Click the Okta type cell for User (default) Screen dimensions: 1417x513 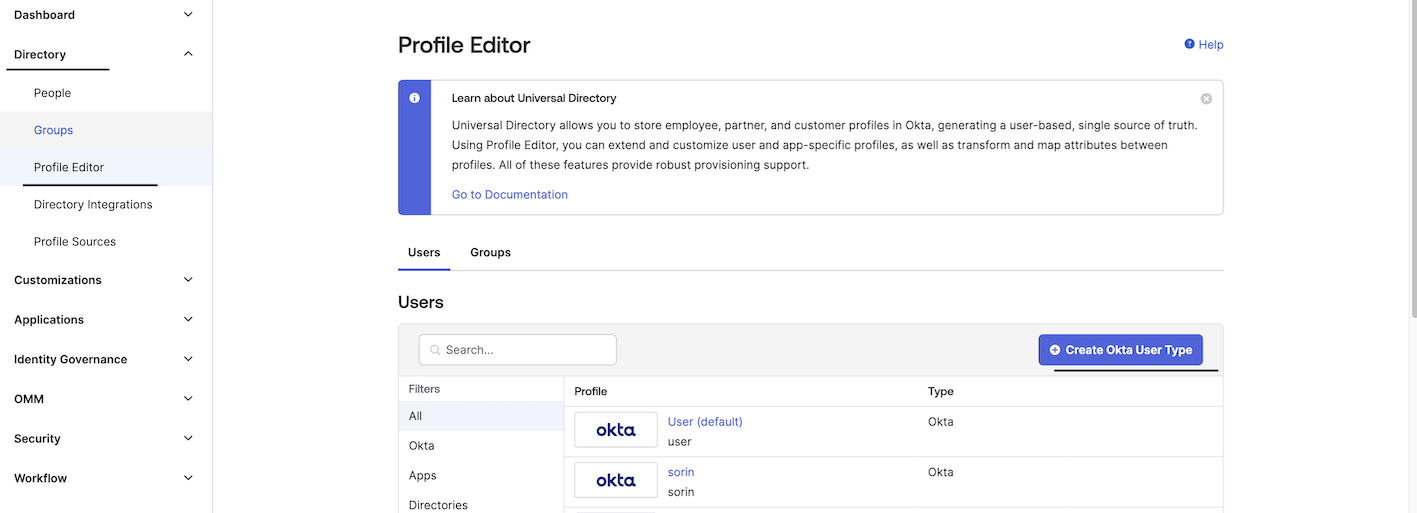941,422
